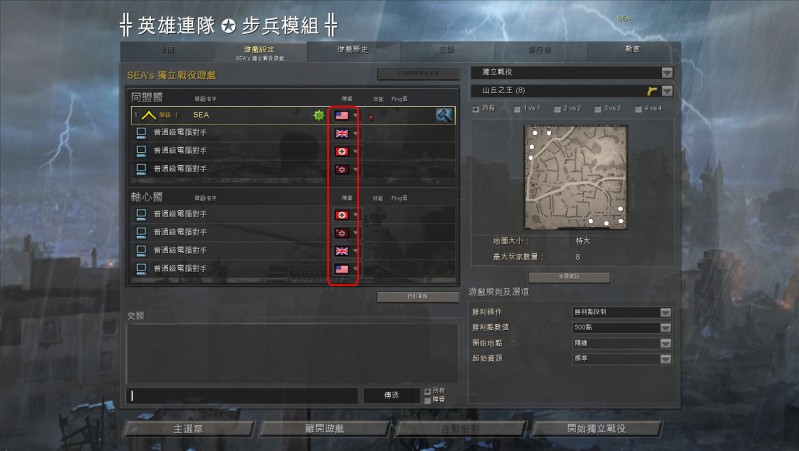Click the 離開遊戲 button
The image size is (799, 451).
[x=325, y=429]
